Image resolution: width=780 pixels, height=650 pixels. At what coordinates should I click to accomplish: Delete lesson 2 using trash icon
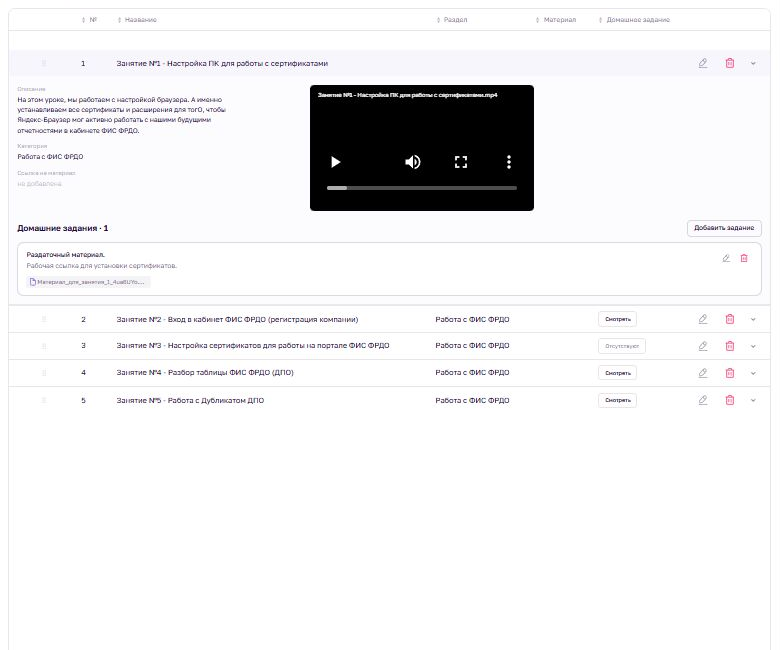(729, 319)
